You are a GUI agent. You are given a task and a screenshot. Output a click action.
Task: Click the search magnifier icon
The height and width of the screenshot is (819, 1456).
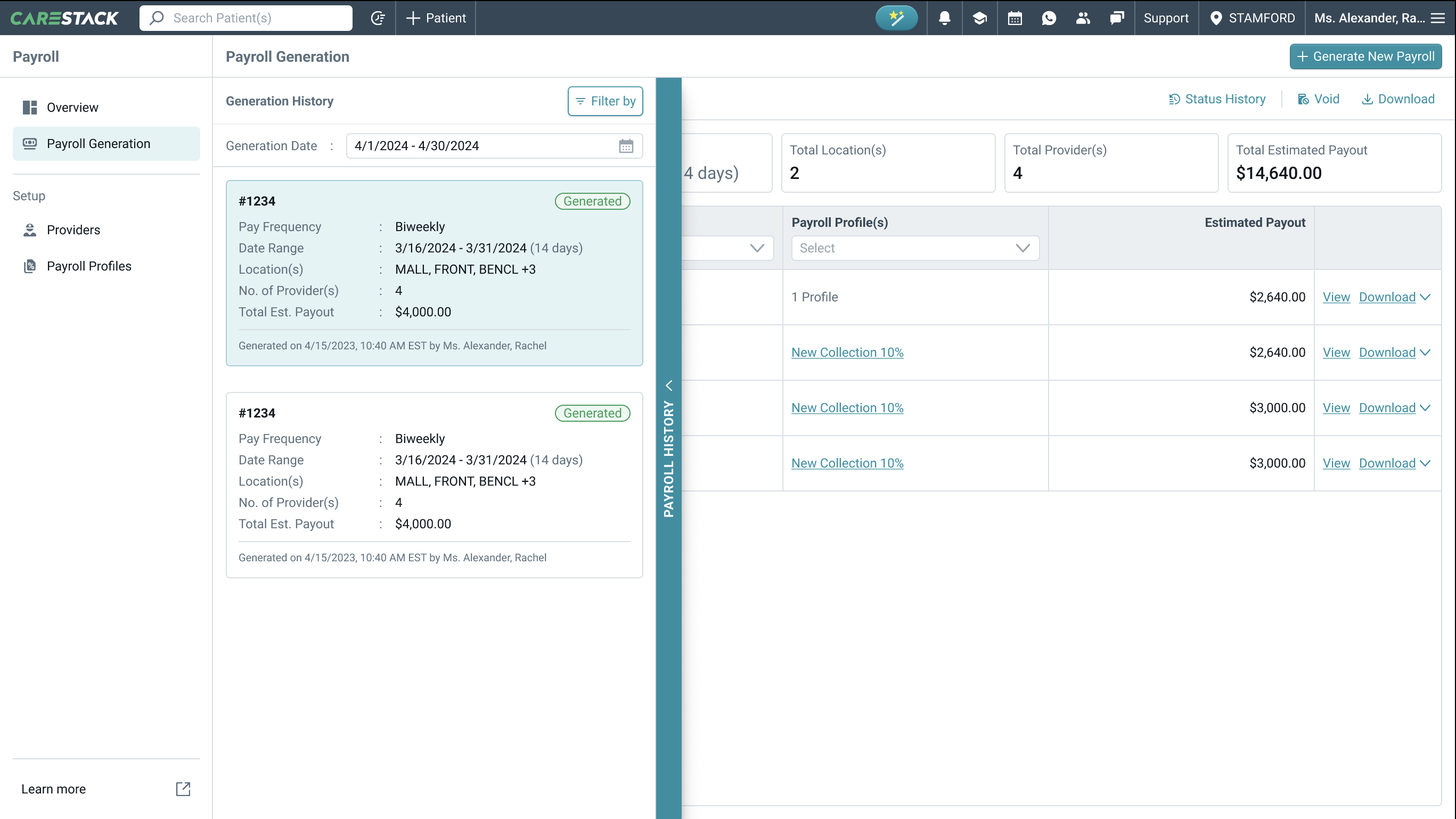pos(157,18)
